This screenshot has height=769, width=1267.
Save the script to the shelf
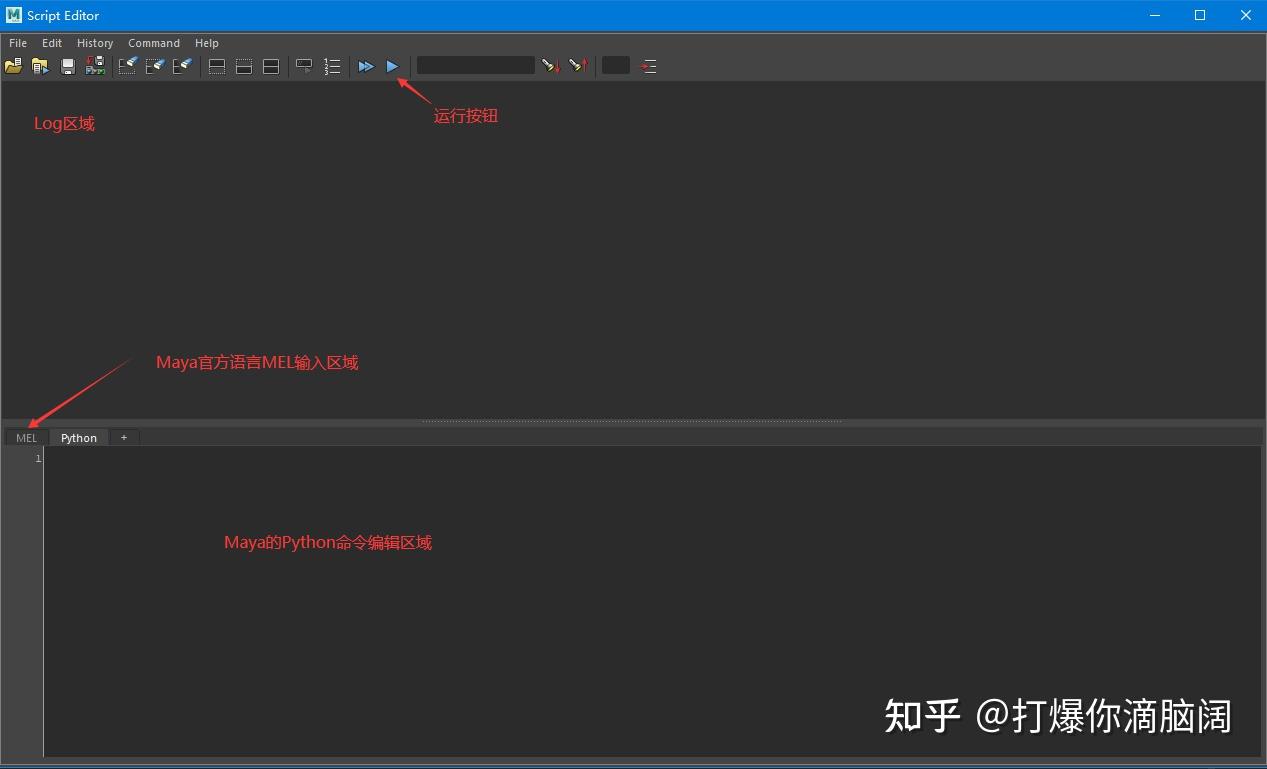point(95,65)
